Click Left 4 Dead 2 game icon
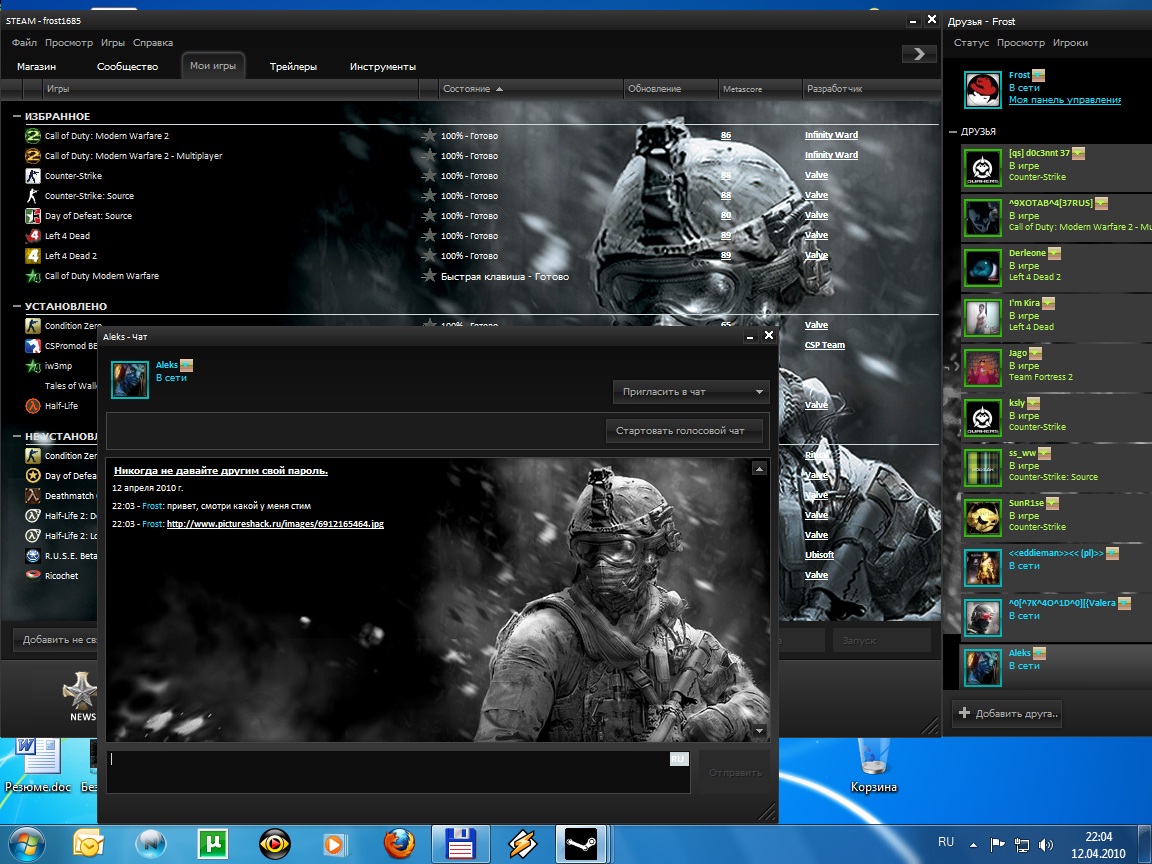The width and height of the screenshot is (1152, 864). point(32,256)
